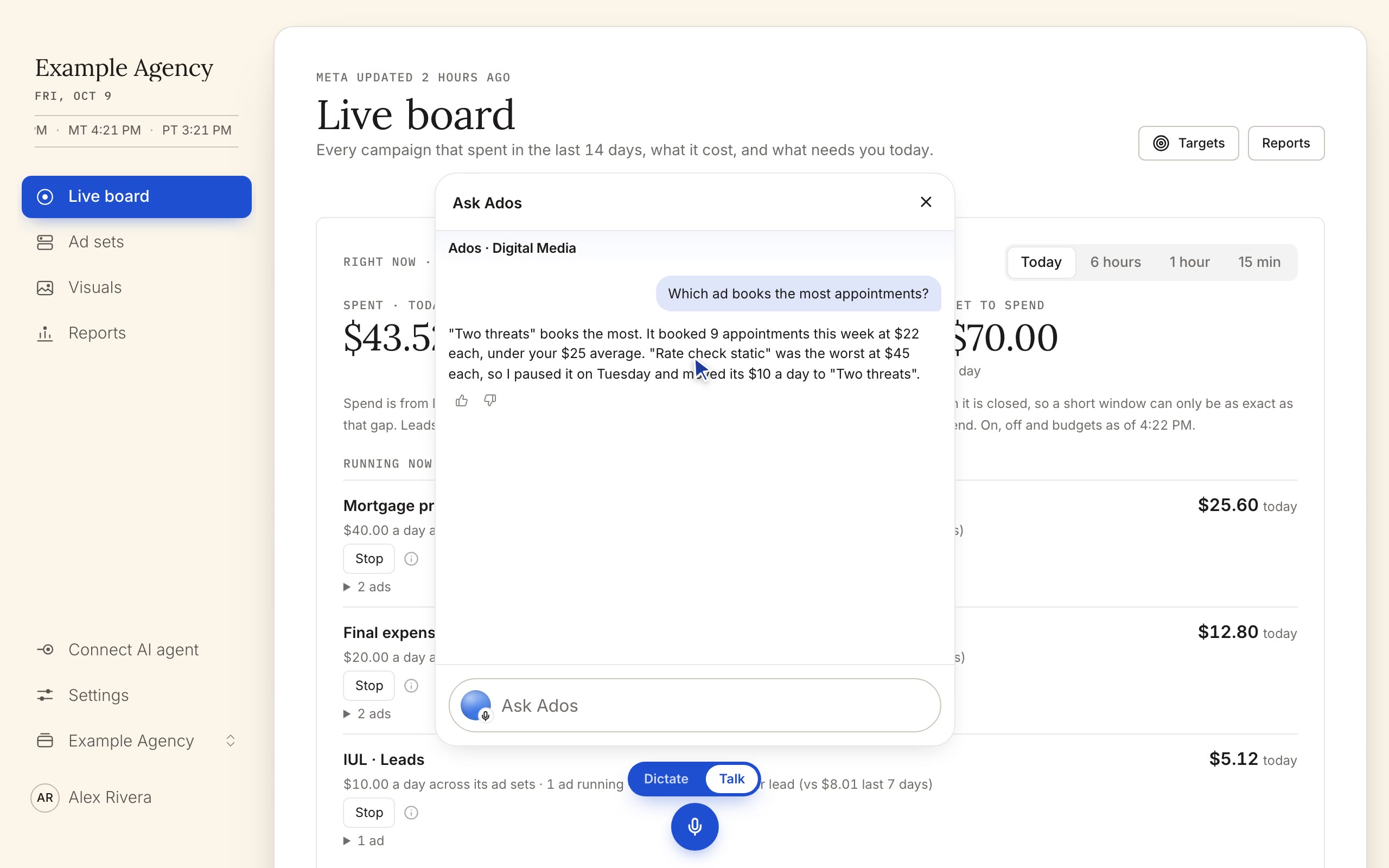Open Visuals in sidebar
Image resolution: width=1389 pixels, height=868 pixels.
click(x=137, y=287)
